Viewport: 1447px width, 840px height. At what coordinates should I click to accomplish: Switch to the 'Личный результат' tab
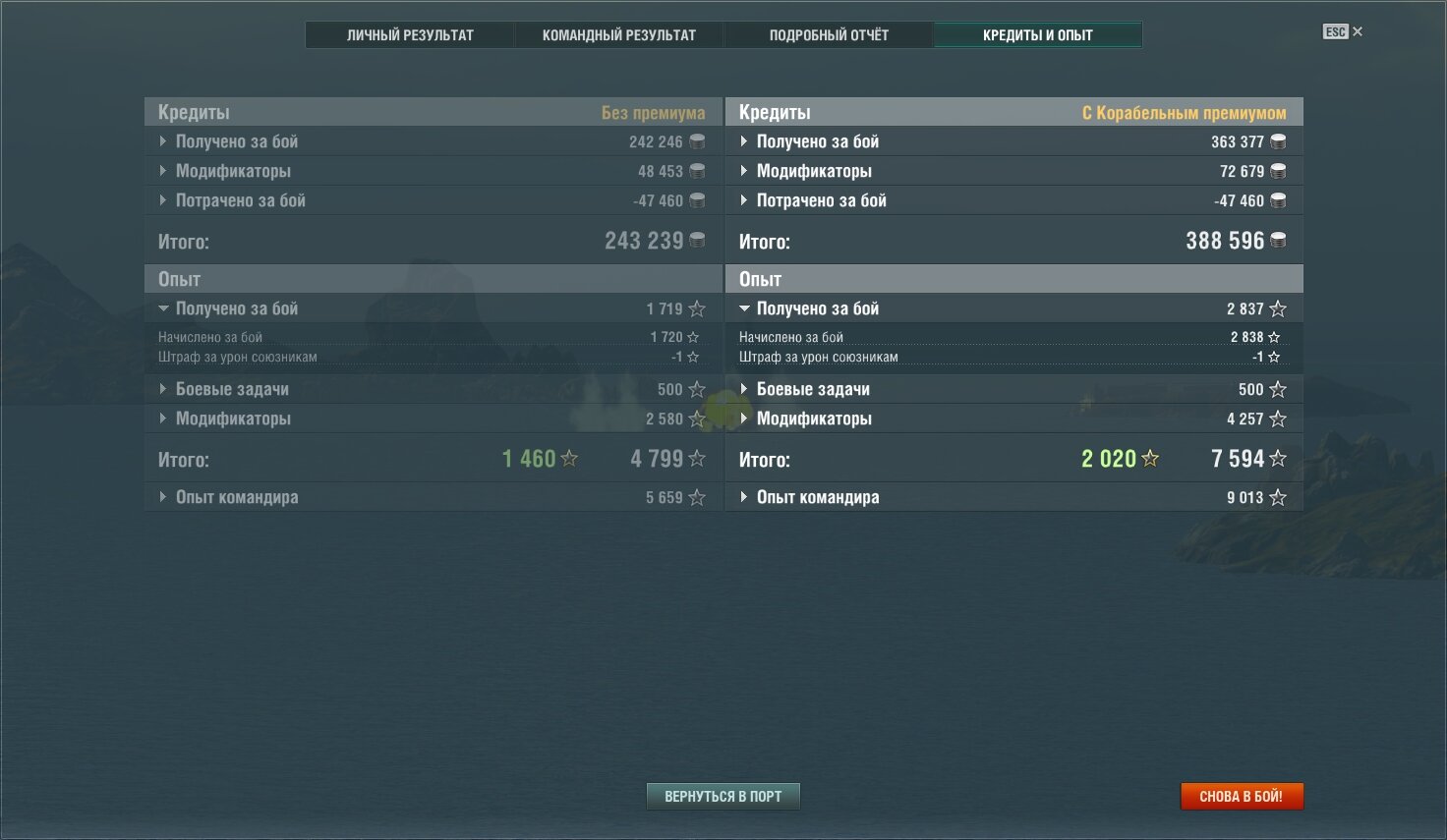[410, 34]
